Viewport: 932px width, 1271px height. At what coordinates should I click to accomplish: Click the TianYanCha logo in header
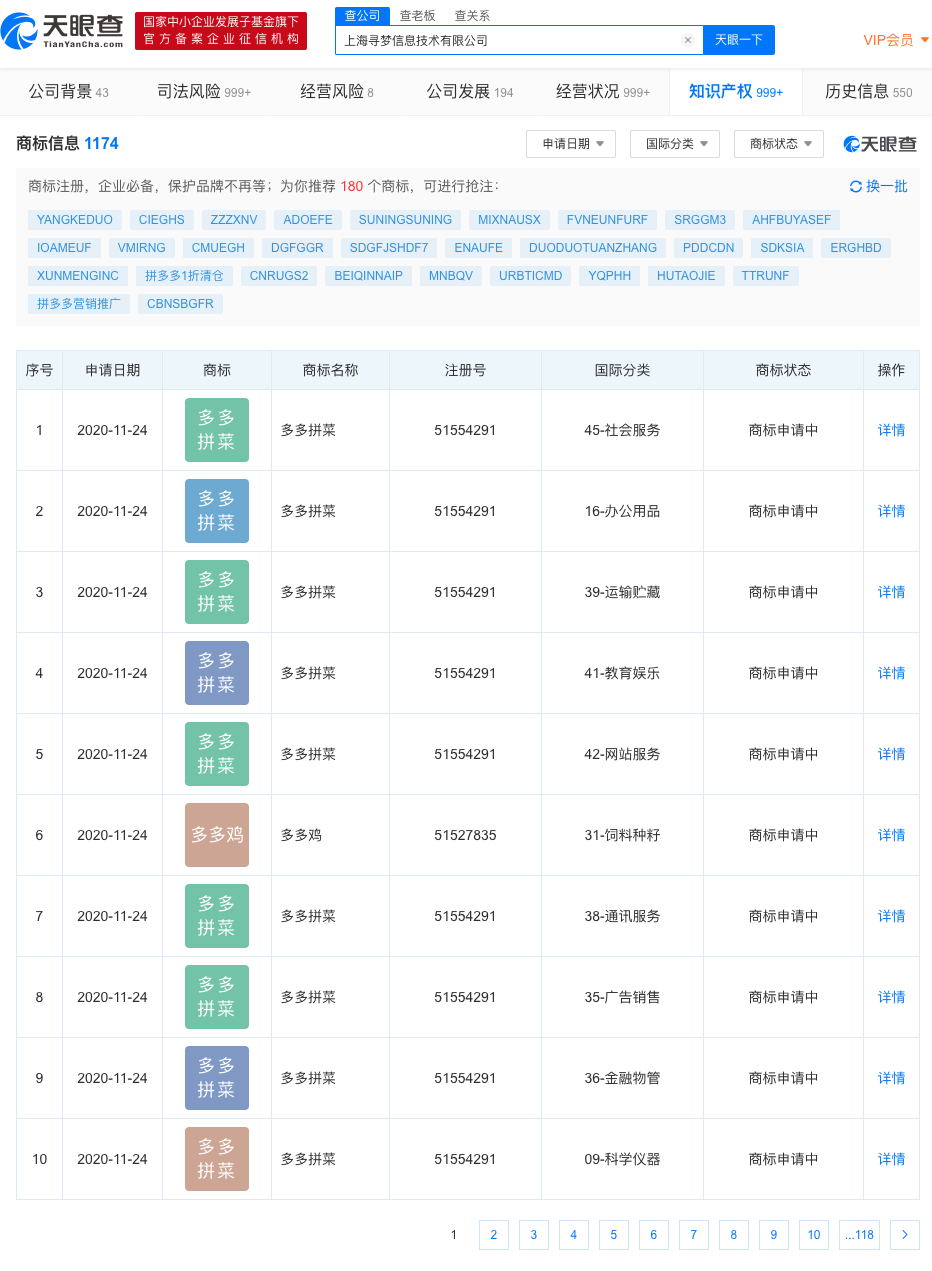click(63, 31)
